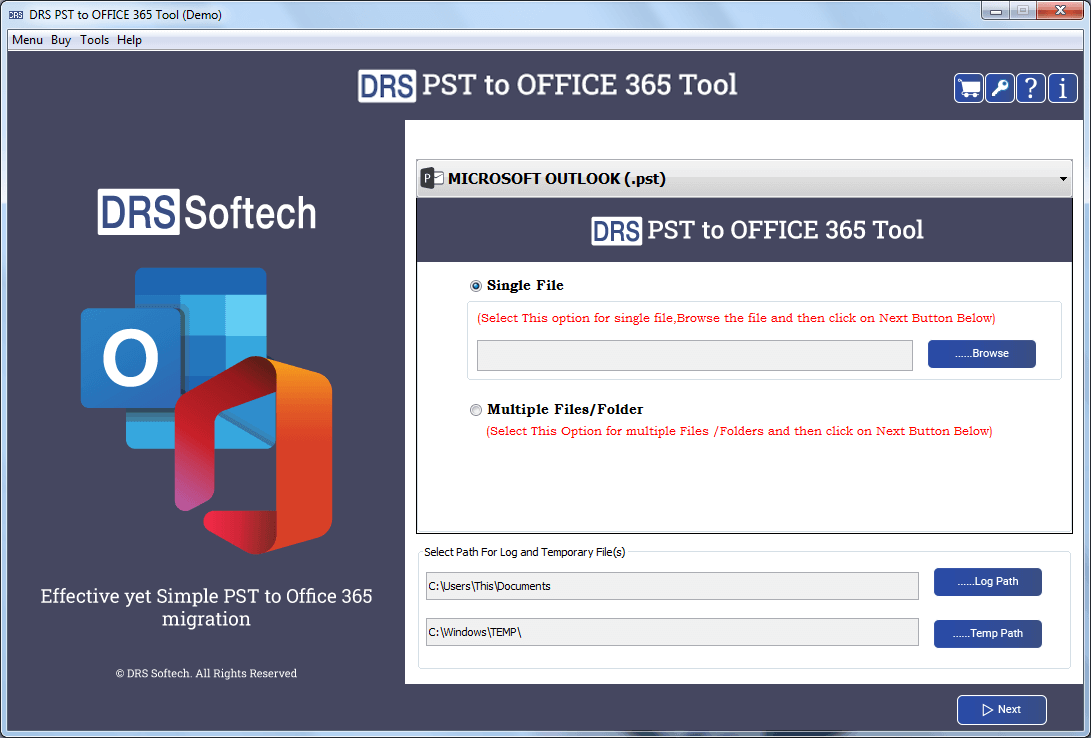This screenshot has height=738, width=1091.
Task: Click the key activation icon
Action: pyautogui.click(x=998, y=88)
